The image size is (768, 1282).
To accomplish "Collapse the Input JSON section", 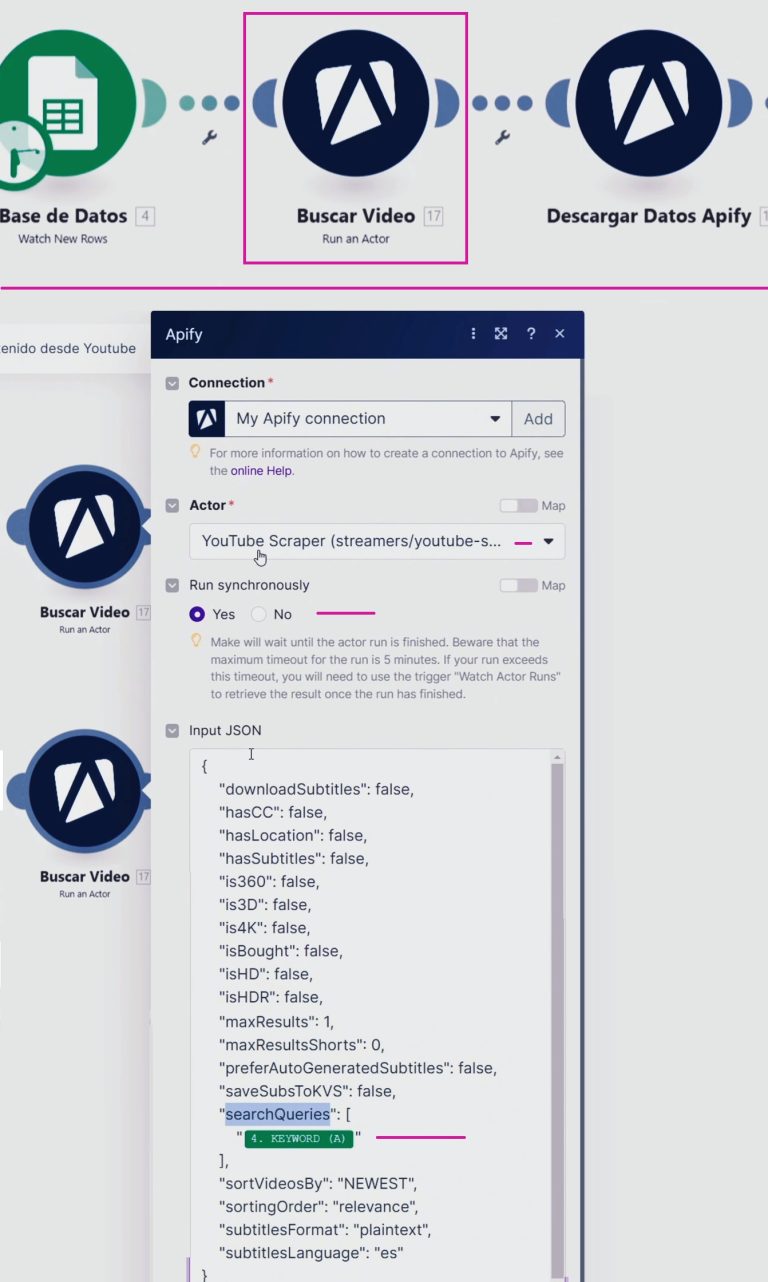I will click(x=173, y=731).
